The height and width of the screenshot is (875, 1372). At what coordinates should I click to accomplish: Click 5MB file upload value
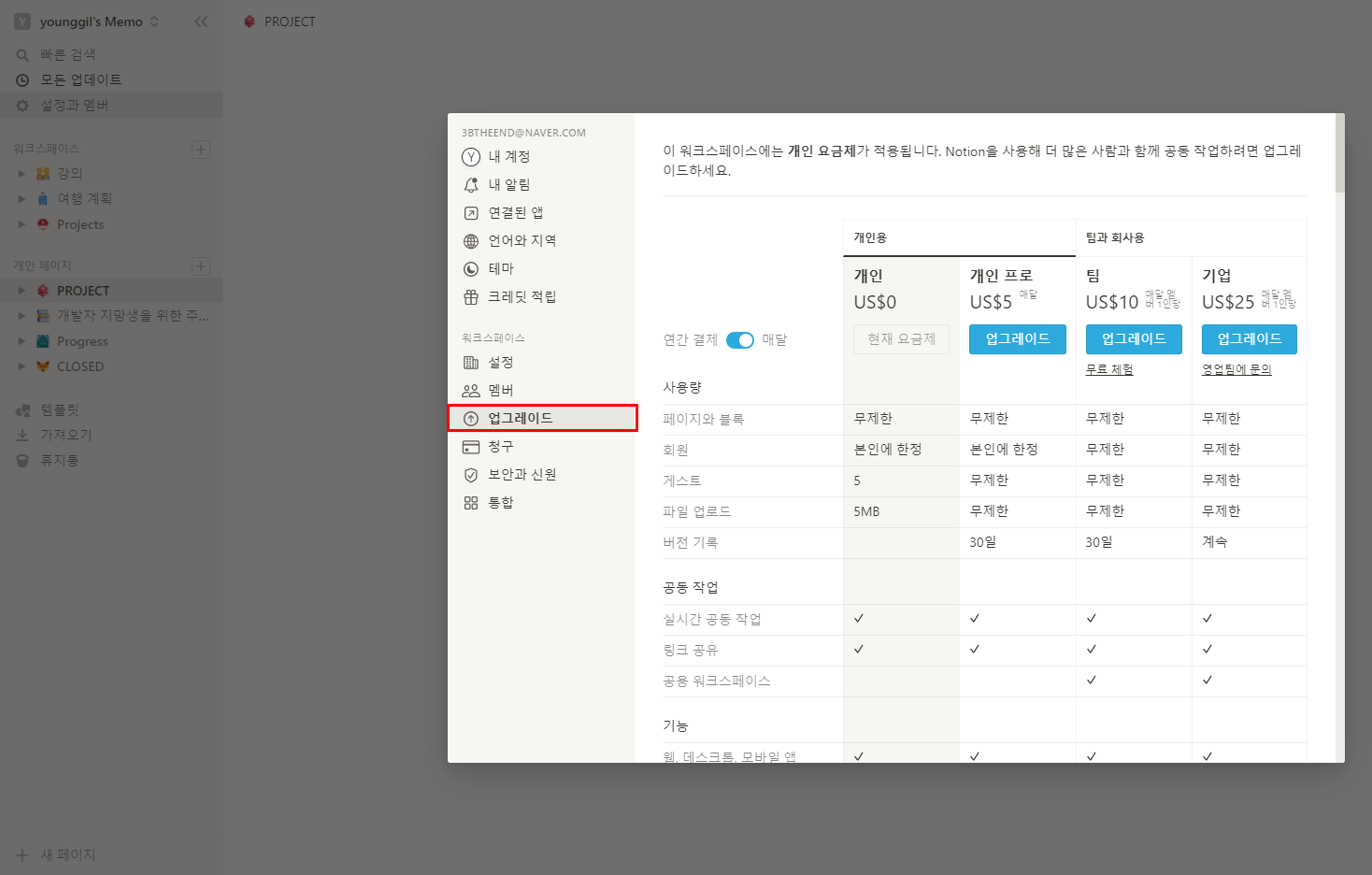click(866, 512)
